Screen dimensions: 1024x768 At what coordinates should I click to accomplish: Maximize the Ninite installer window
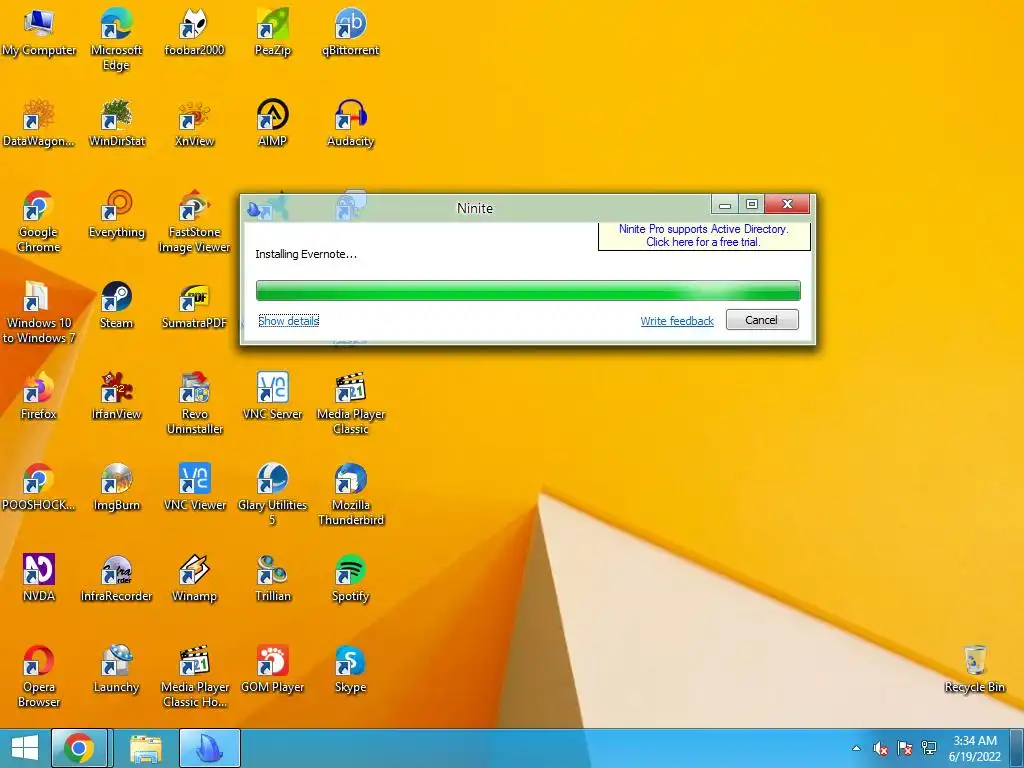click(752, 205)
